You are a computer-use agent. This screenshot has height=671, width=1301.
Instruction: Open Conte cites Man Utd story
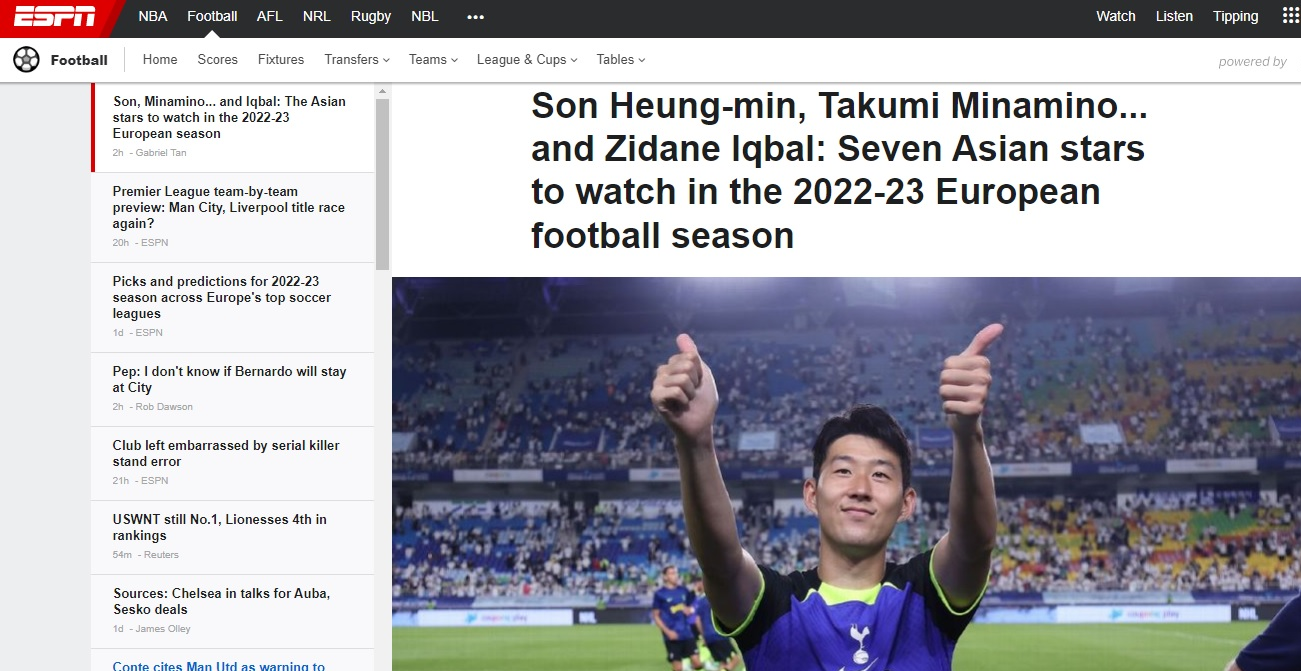pos(219,665)
